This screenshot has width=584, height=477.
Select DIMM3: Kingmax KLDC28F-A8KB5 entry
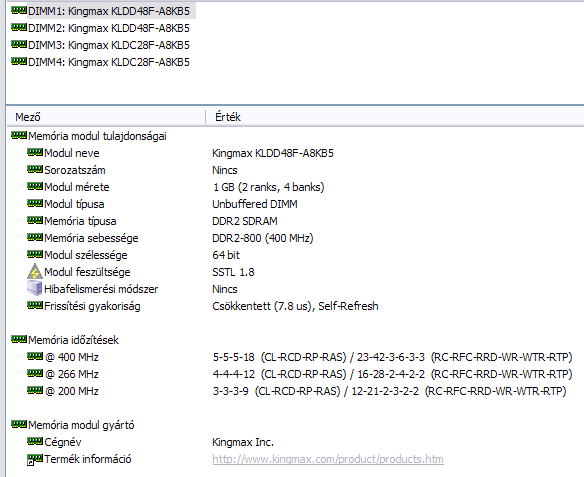click(109, 45)
